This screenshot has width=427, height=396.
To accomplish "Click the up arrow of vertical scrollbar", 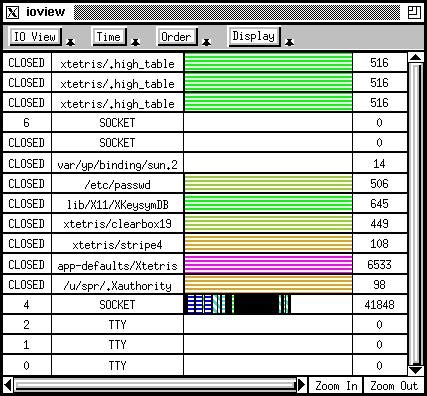I will click(x=415, y=57).
